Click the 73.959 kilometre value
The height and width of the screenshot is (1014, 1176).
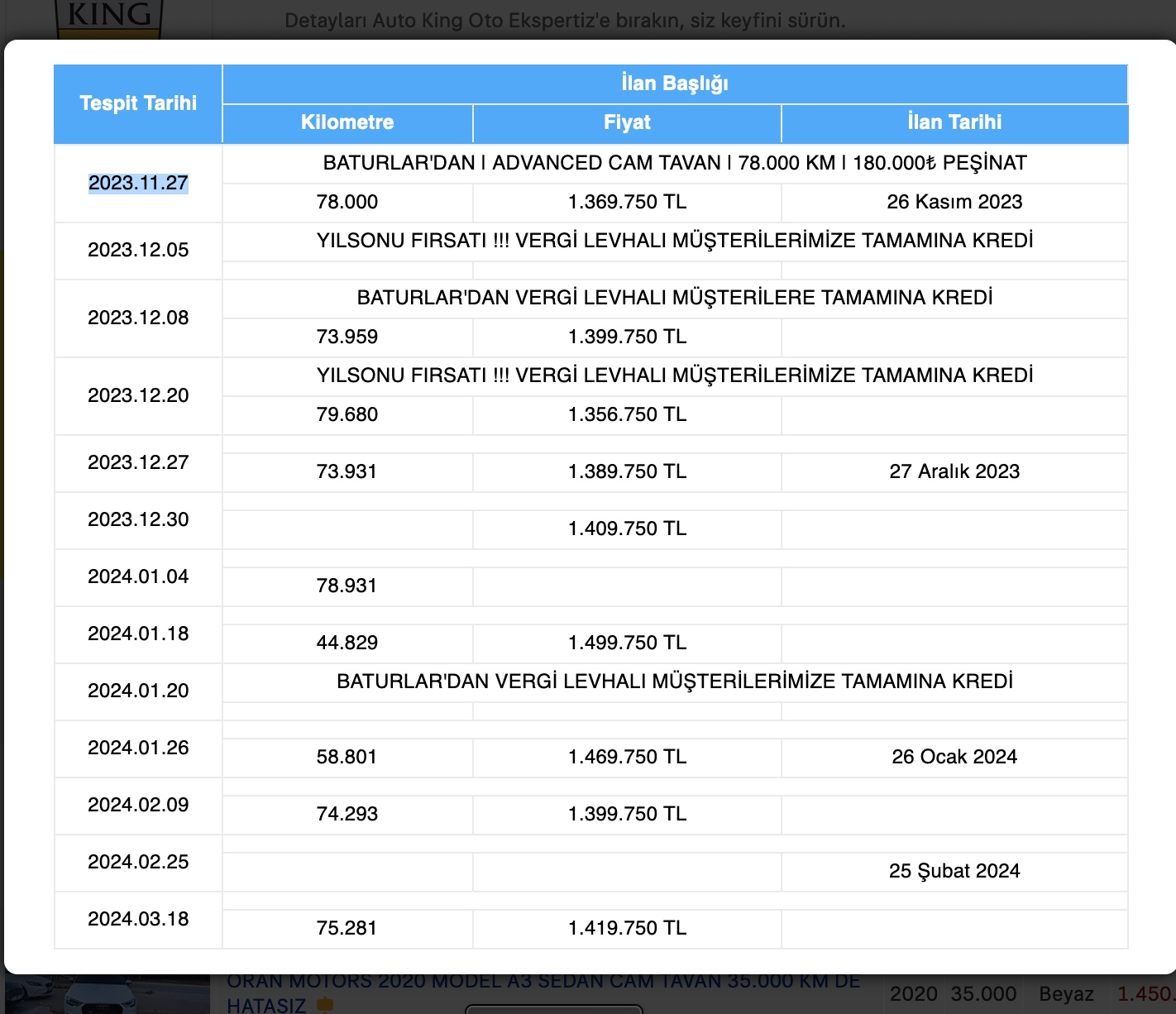pos(347,337)
